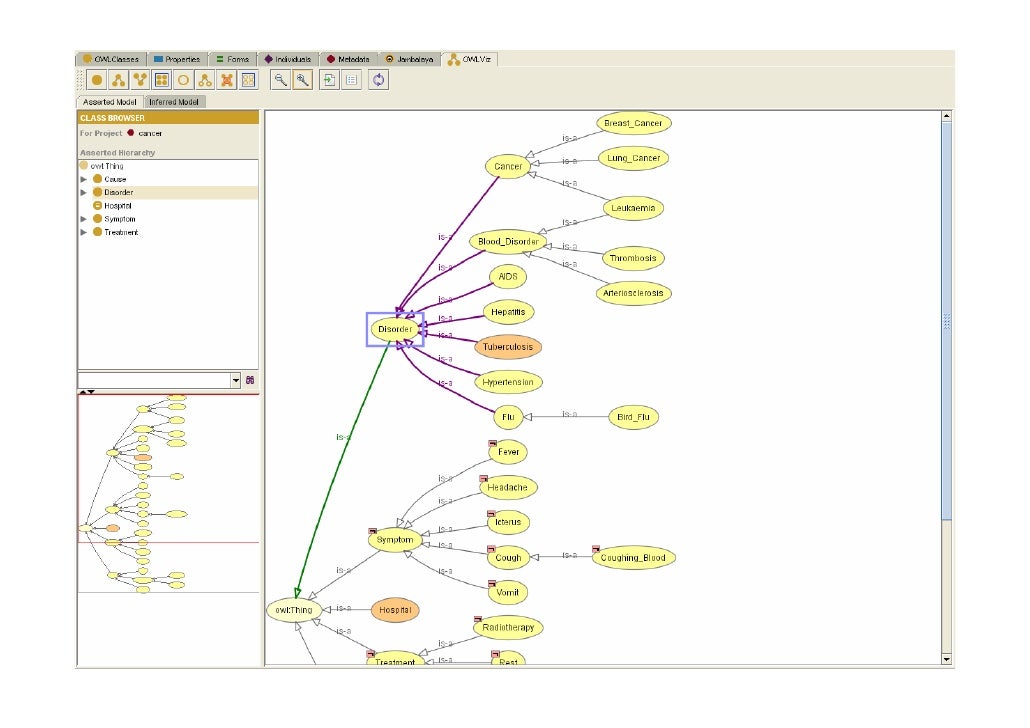Switch to the Inferred Model tab
Screen dimensions: 1030x728
(174, 102)
